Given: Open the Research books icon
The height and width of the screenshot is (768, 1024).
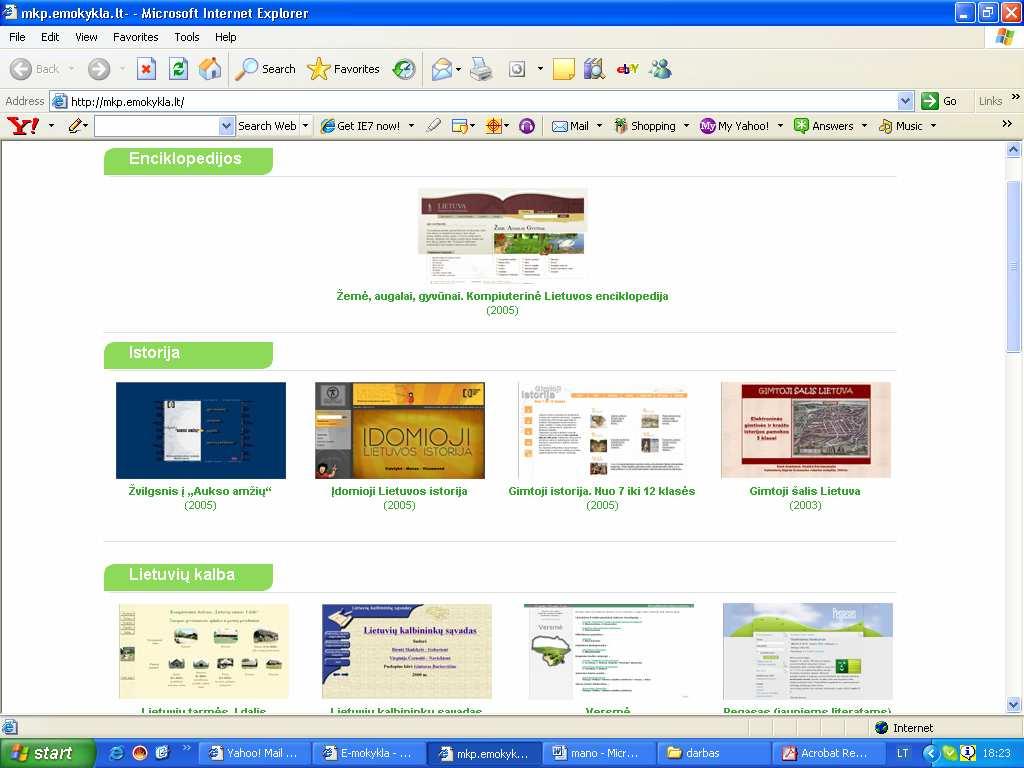Looking at the screenshot, I should (594, 69).
